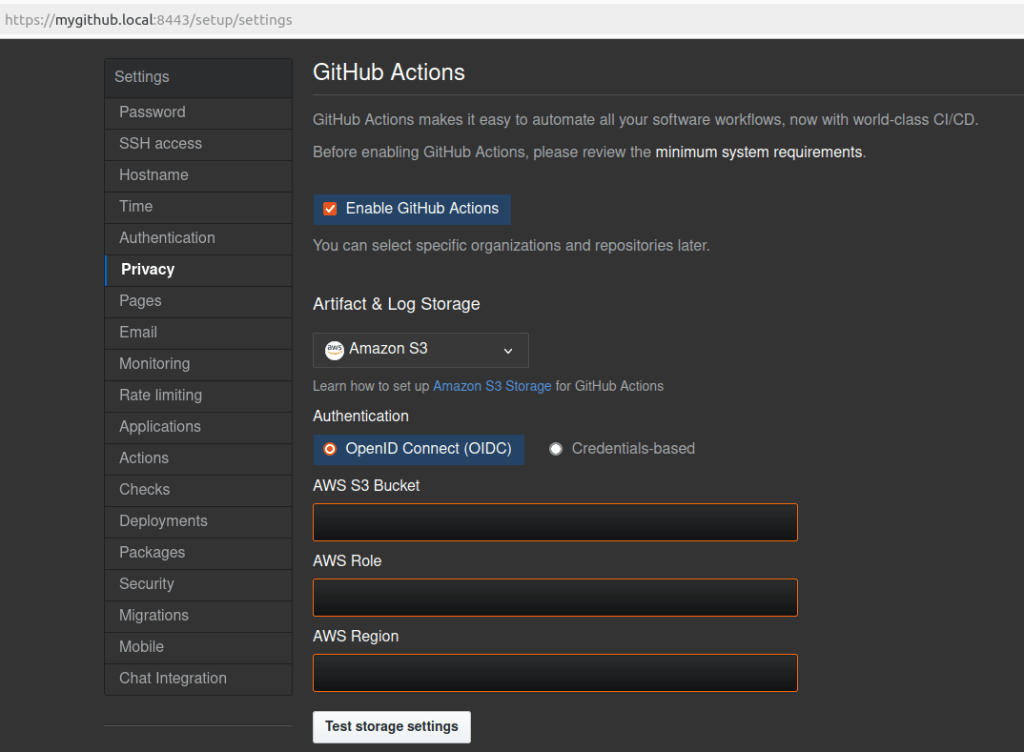Click the AWS Role label
Image resolution: width=1024 pixels, height=752 pixels.
pos(347,561)
